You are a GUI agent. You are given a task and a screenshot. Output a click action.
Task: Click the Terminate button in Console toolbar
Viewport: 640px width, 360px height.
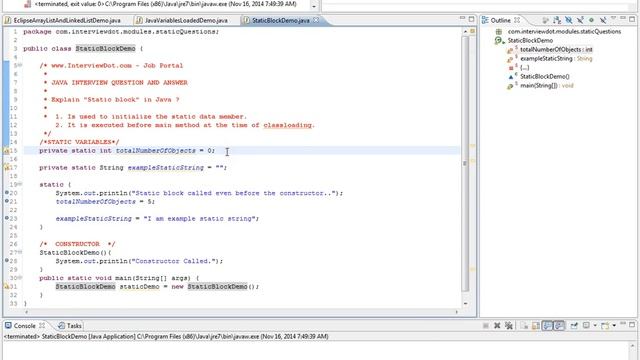click(x=486, y=325)
